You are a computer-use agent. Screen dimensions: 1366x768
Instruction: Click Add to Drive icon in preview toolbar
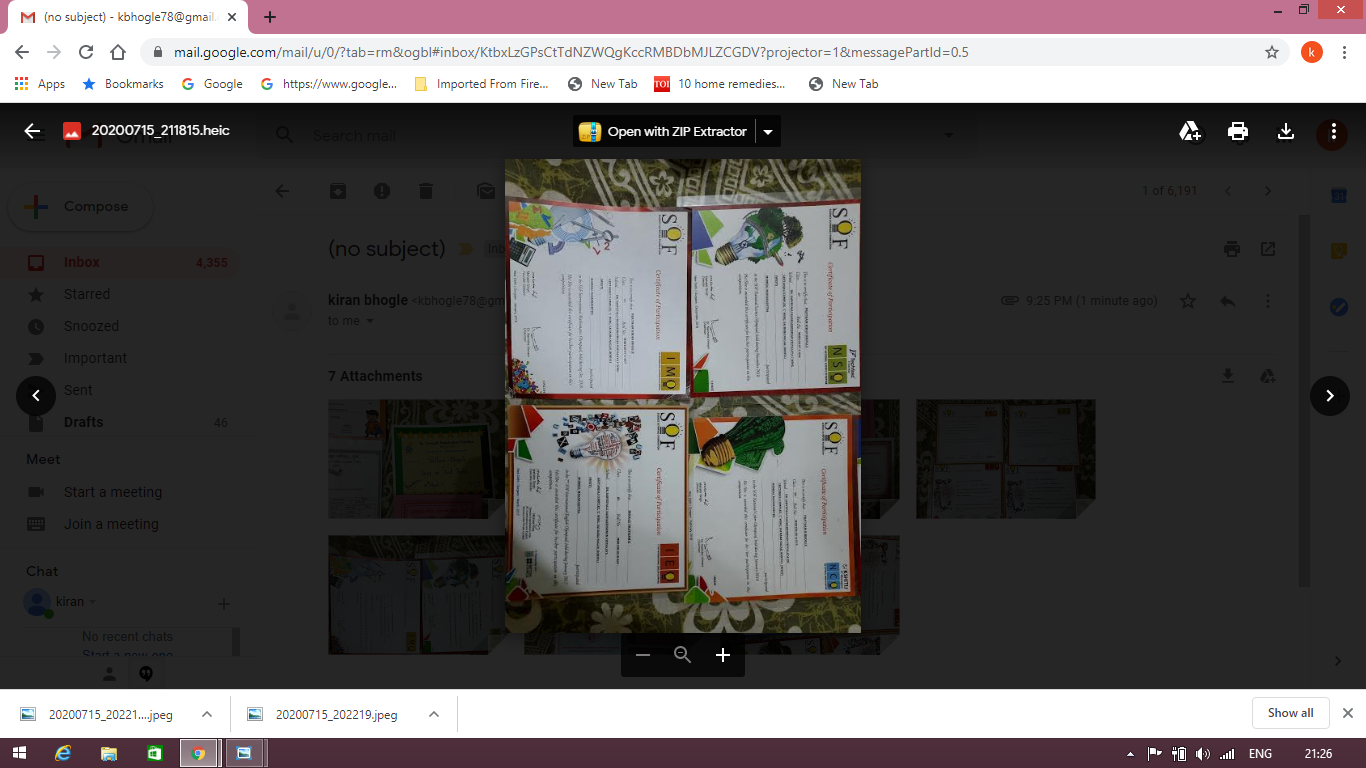click(x=1190, y=131)
